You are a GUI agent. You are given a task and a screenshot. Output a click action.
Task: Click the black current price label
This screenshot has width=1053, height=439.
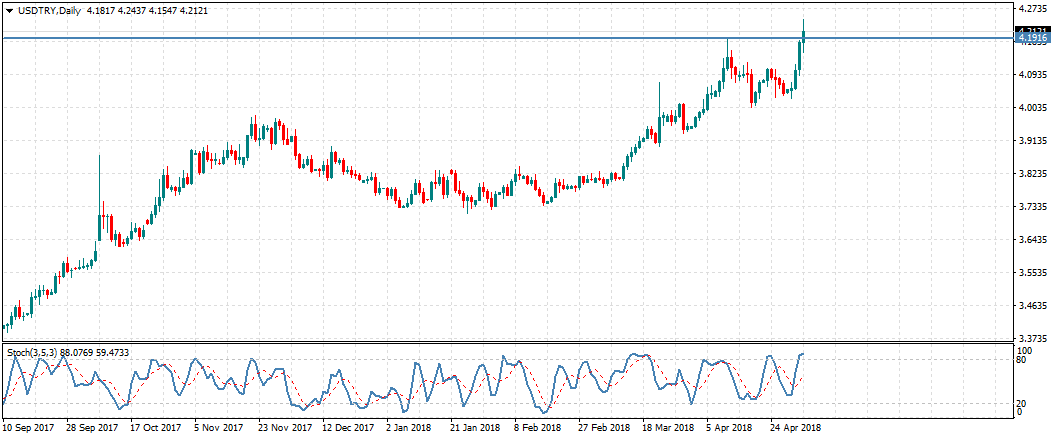[1032, 31]
